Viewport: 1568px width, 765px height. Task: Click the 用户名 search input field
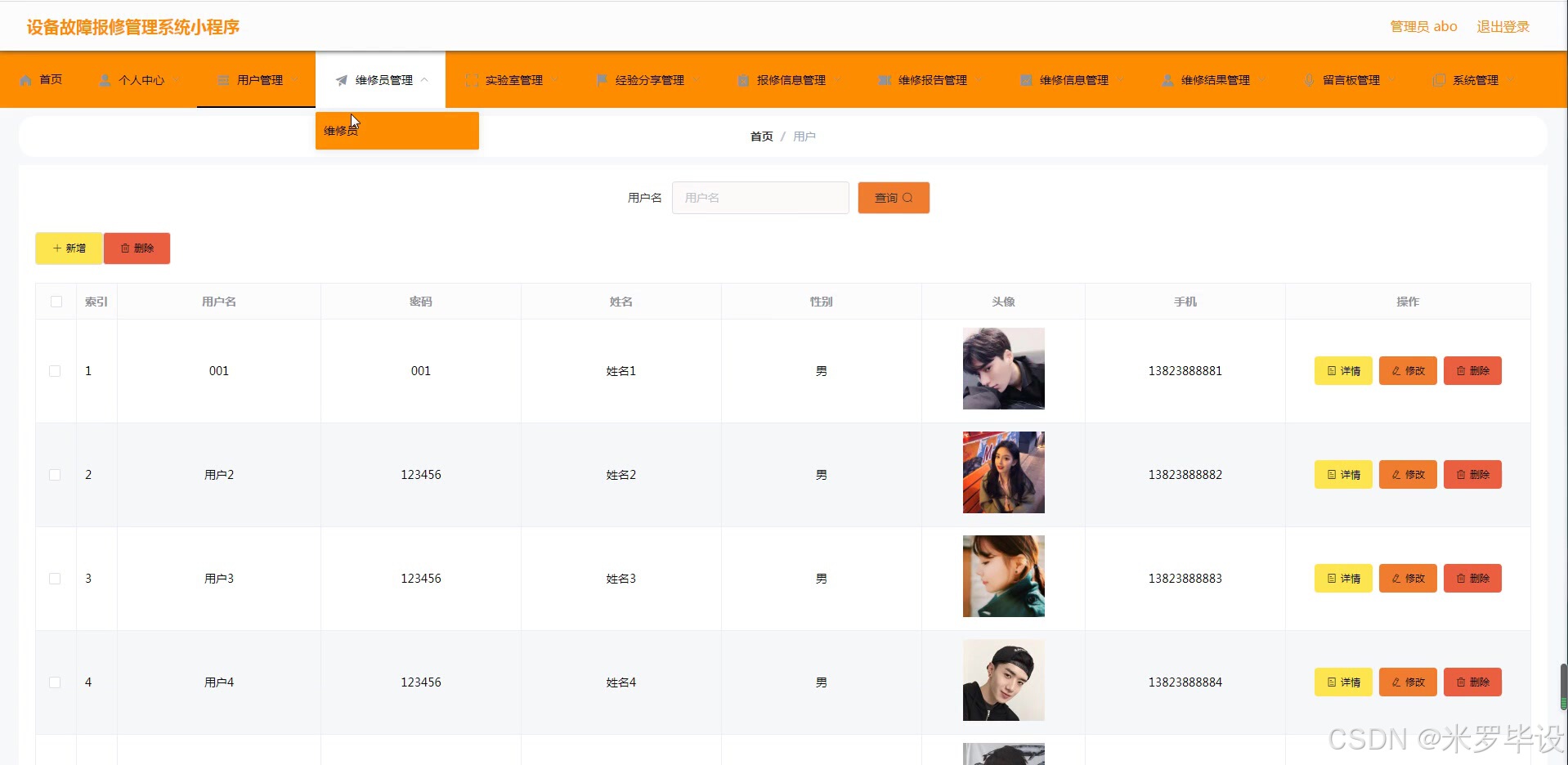pos(760,198)
